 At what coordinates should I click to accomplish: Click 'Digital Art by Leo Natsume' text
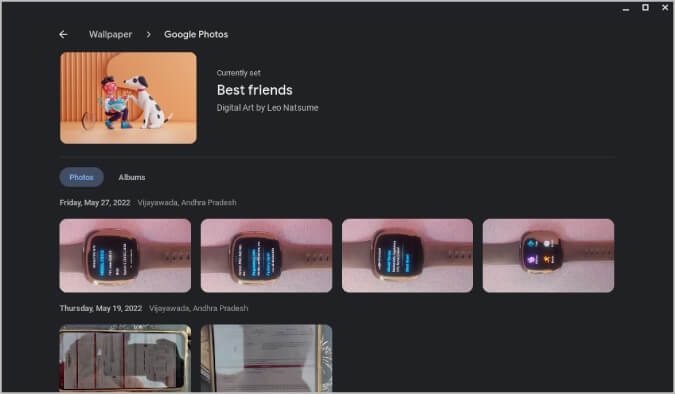tap(267, 108)
